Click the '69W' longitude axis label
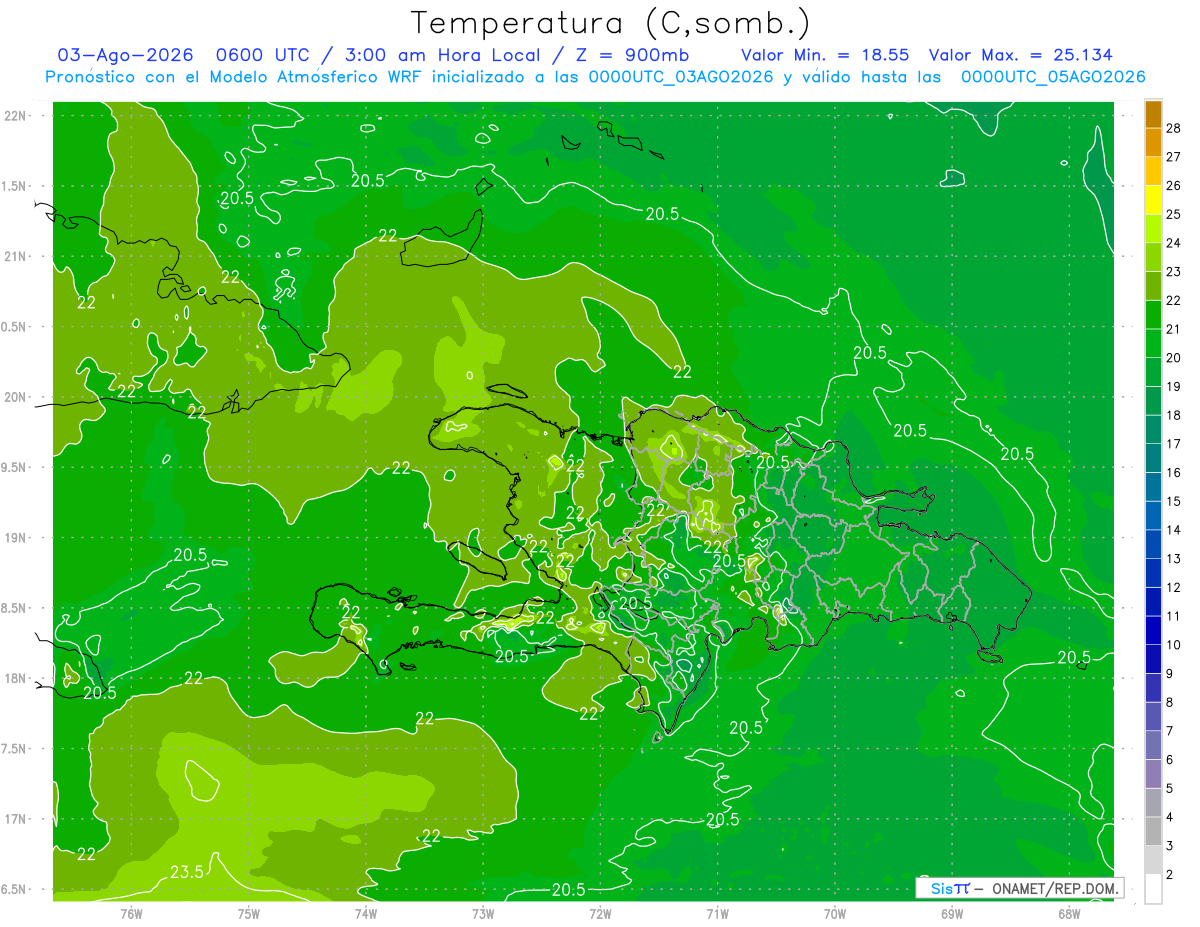This screenshot has height=927, width=1200. tap(951, 913)
